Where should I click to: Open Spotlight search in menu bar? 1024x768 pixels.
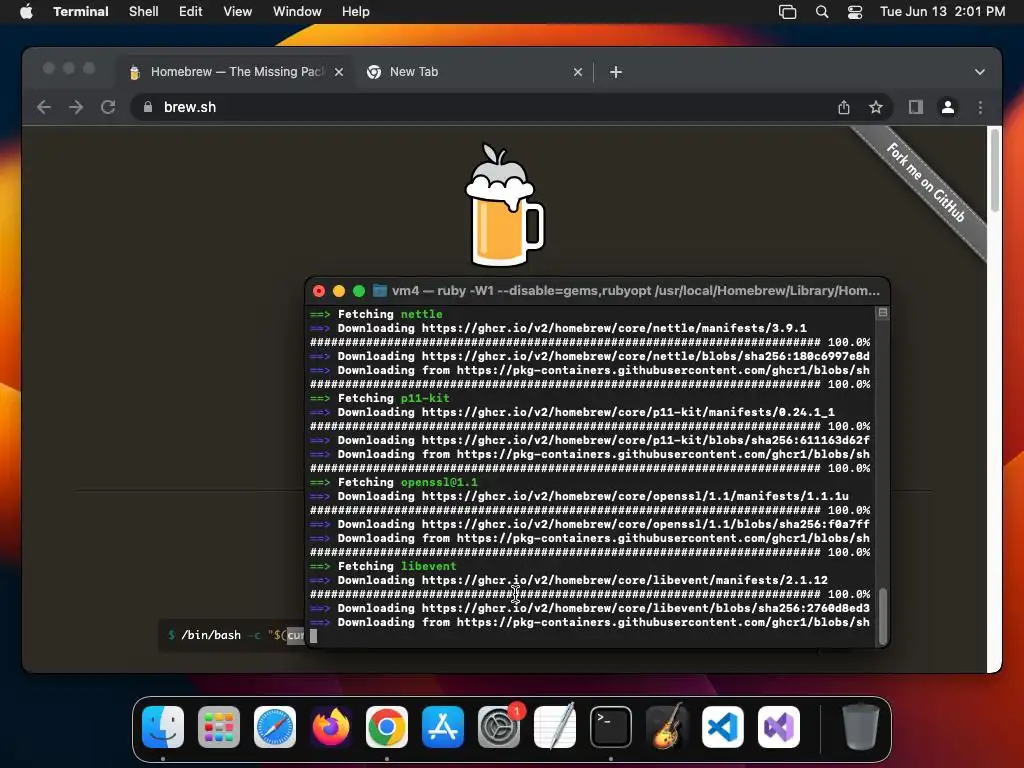tap(822, 12)
